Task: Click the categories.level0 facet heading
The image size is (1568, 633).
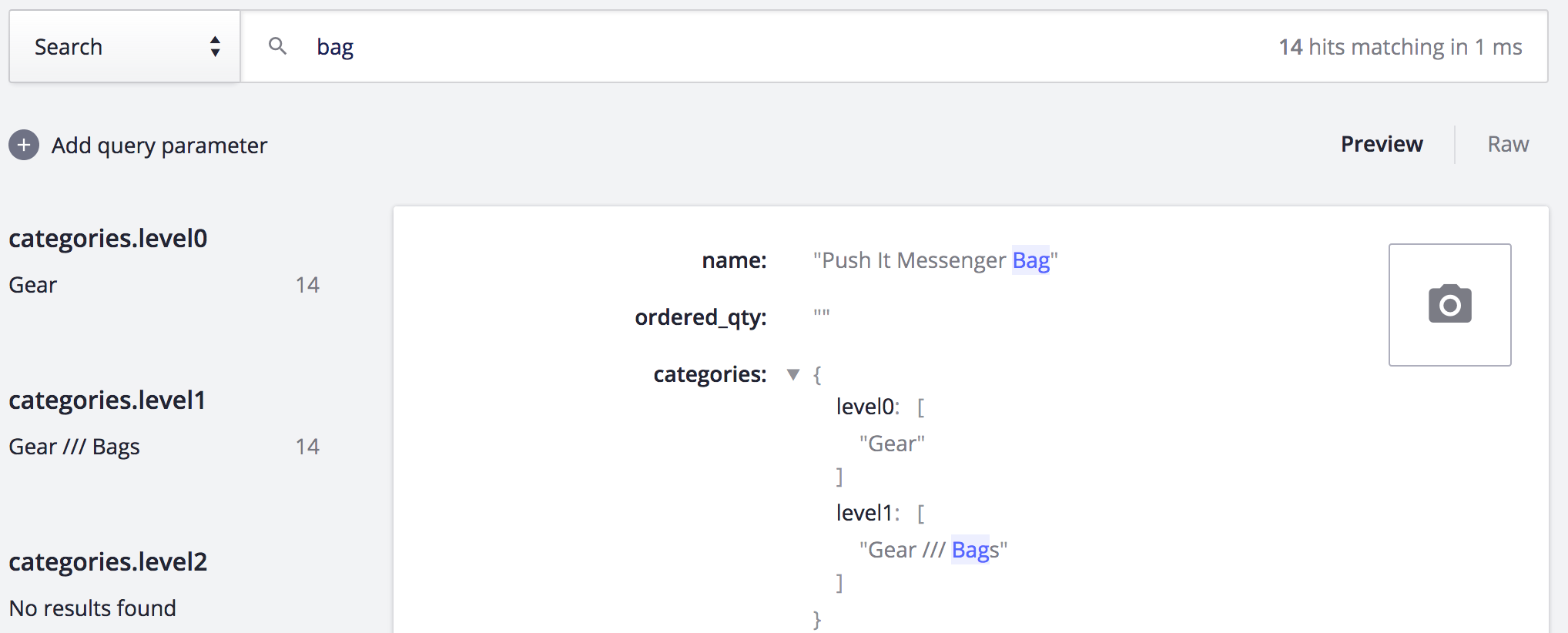Action: tap(108, 238)
